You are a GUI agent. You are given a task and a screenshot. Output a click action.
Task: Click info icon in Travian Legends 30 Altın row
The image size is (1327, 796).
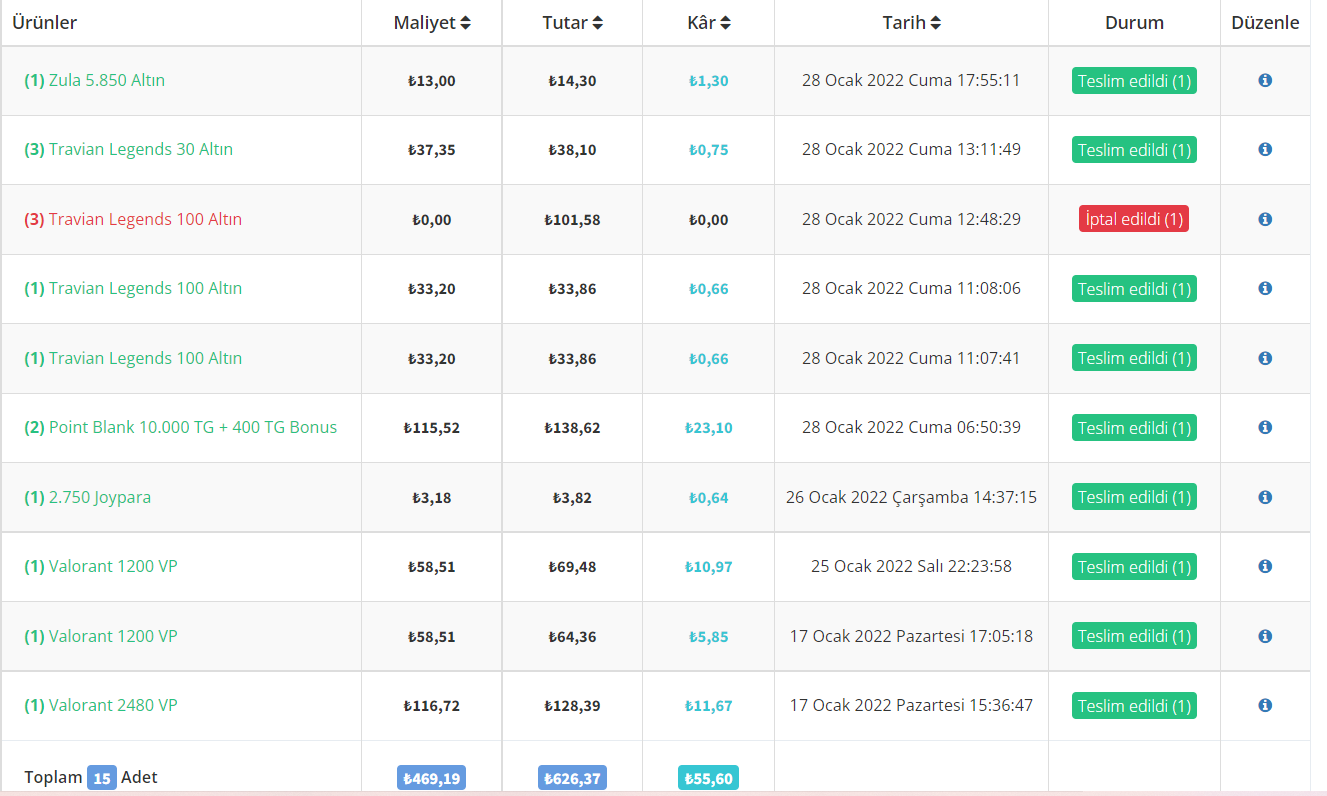pyautogui.click(x=1265, y=149)
